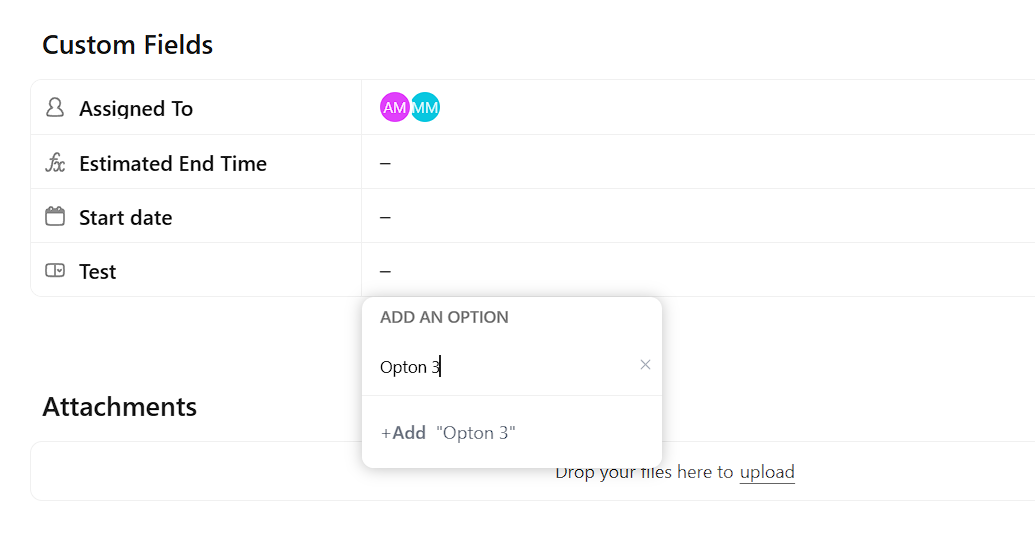This screenshot has width=1035, height=537.
Task: Focus the option name input field
Action: (x=500, y=367)
